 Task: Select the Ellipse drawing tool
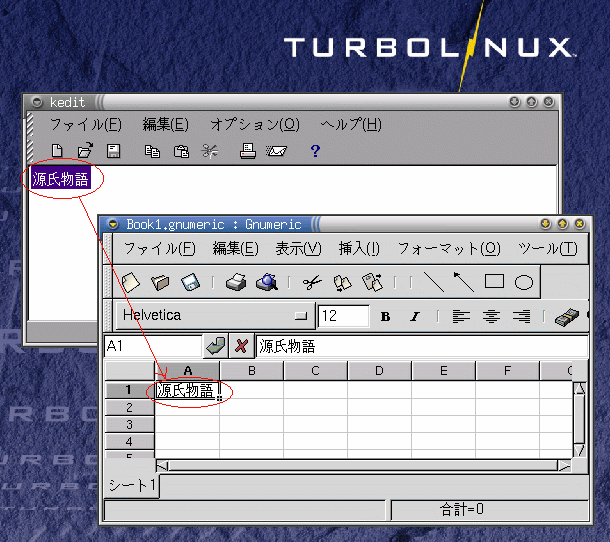524,282
